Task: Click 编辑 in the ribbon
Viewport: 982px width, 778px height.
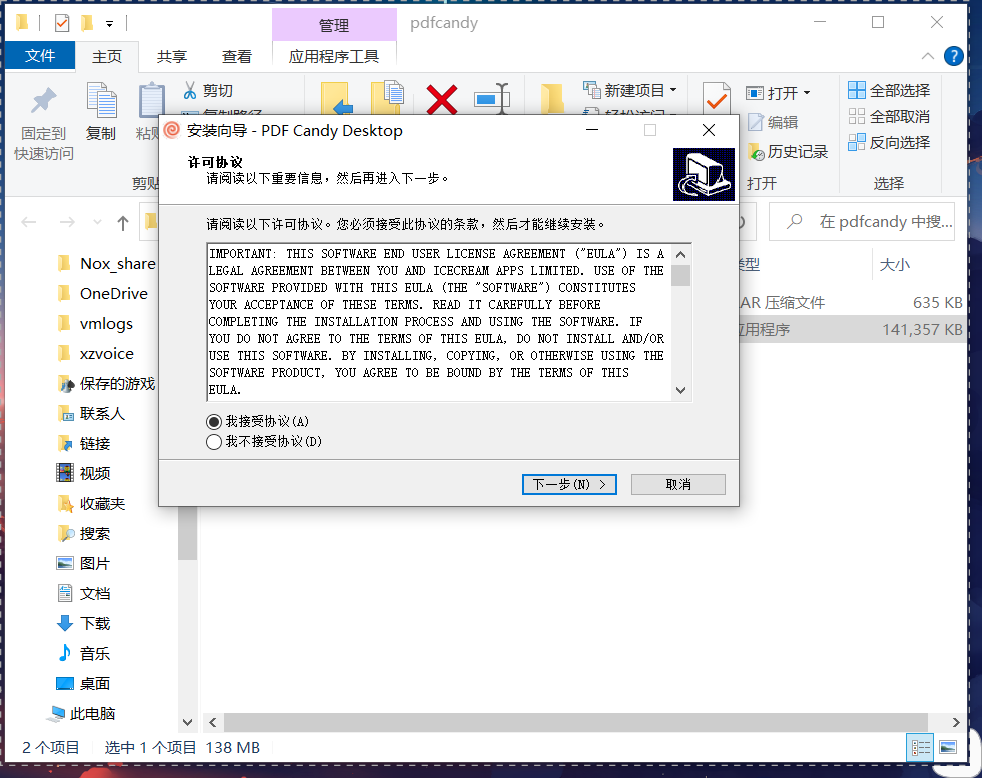Action: (x=773, y=122)
